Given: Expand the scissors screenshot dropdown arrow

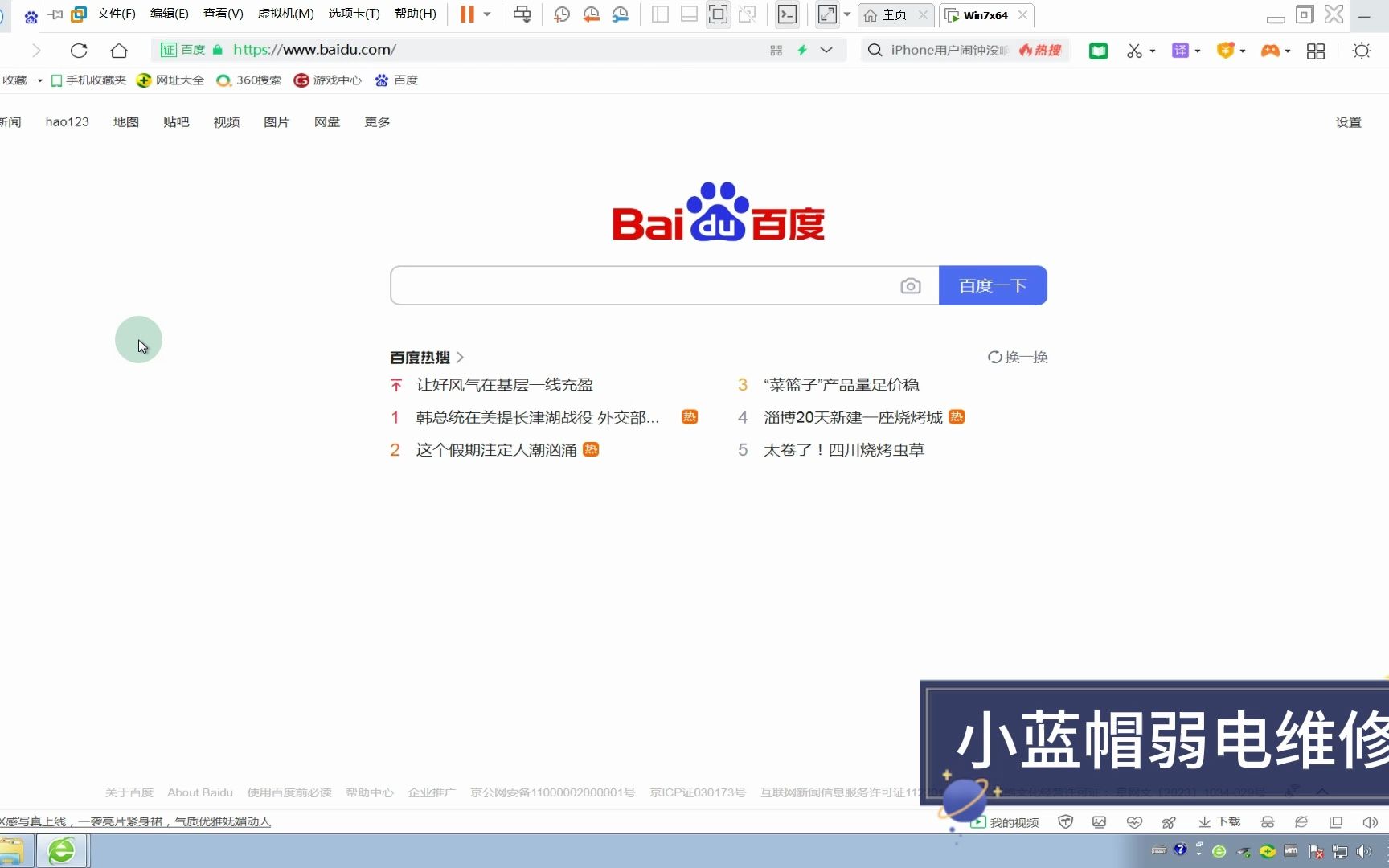Looking at the screenshot, I should point(1153,51).
